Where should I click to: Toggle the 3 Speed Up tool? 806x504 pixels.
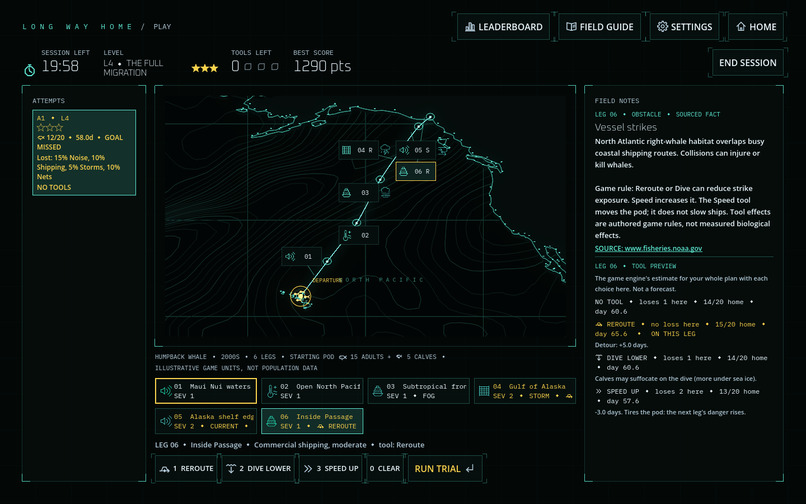[331, 469]
